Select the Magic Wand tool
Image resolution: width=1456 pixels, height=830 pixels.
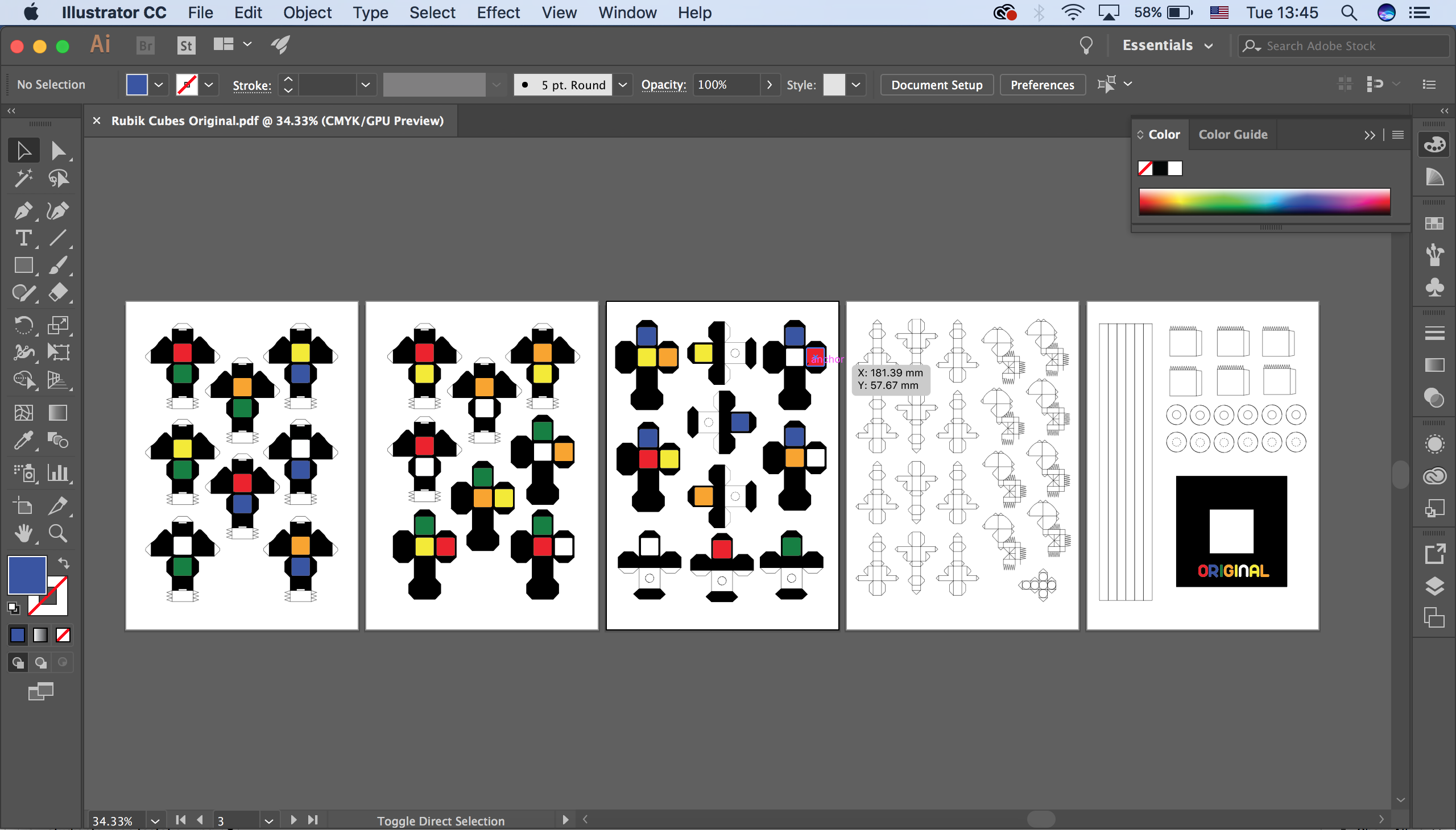(23, 179)
